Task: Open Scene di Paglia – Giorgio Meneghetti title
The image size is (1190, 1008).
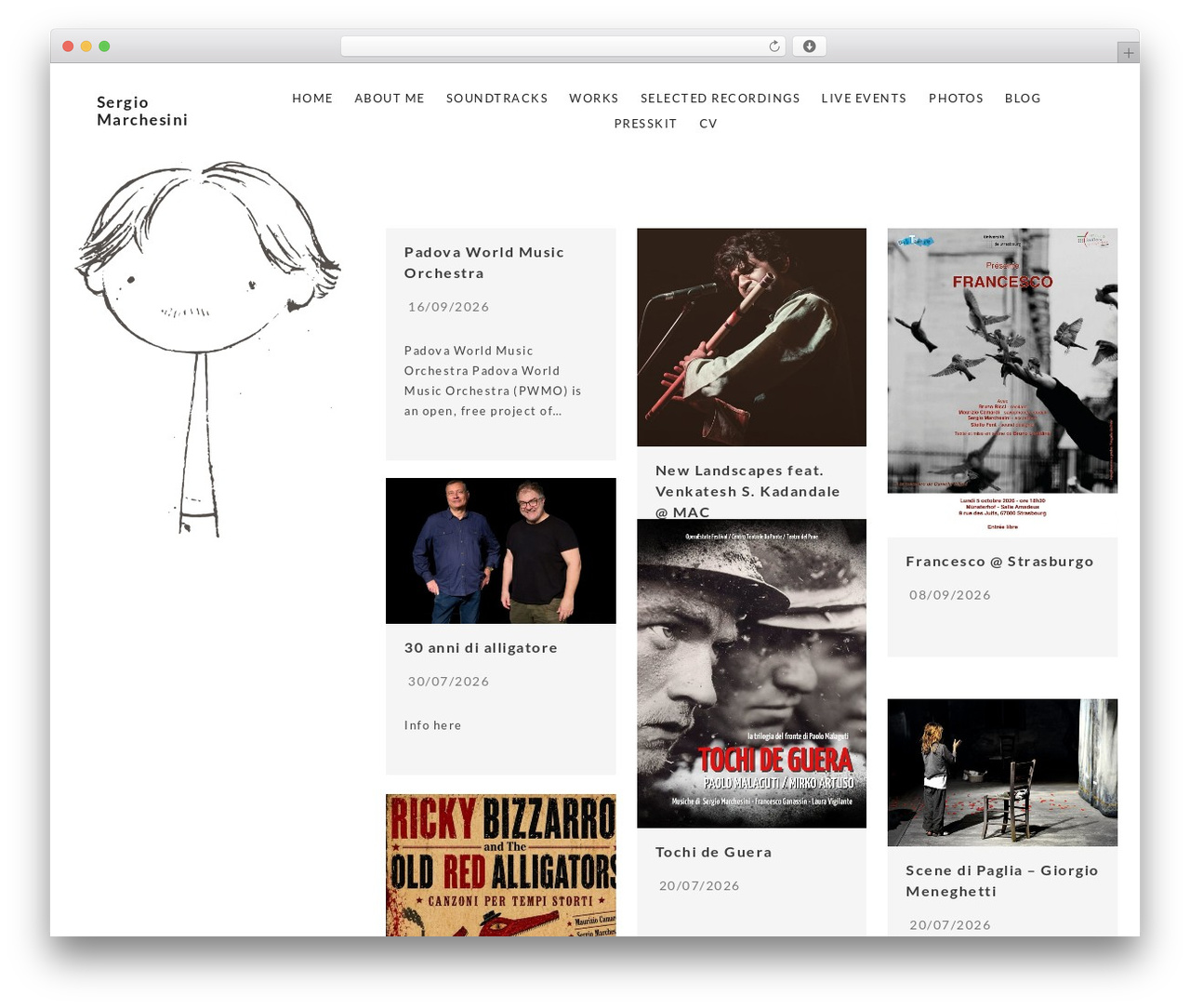Action: (1002, 881)
